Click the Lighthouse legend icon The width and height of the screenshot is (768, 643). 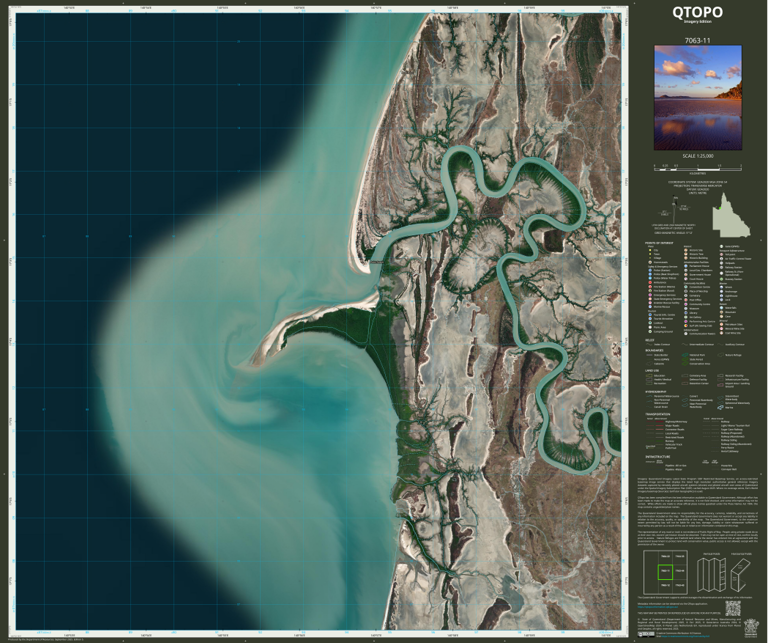click(x=721, y=296)
